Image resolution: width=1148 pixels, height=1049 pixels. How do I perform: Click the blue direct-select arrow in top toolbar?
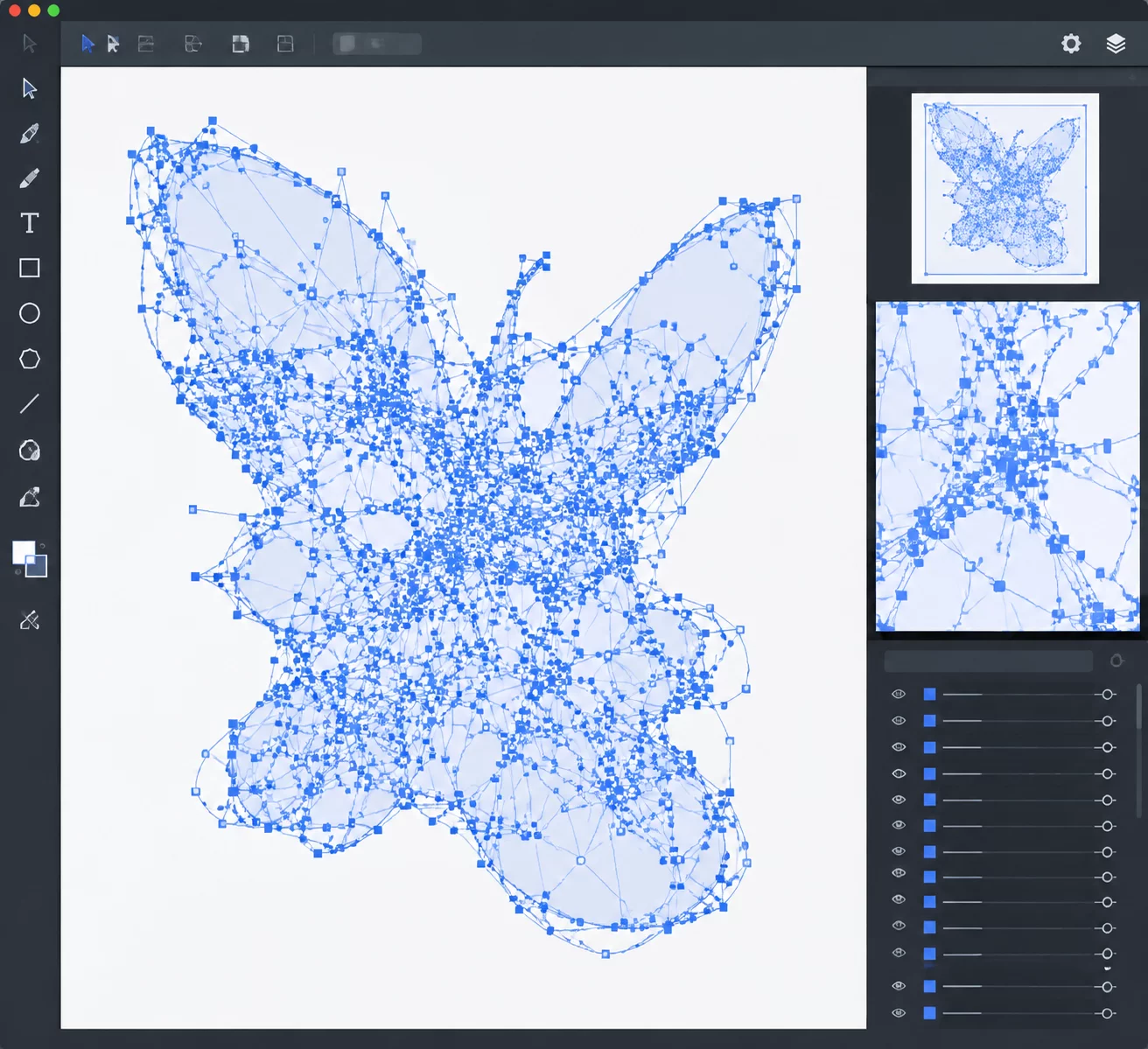click(x=87, y=44)
